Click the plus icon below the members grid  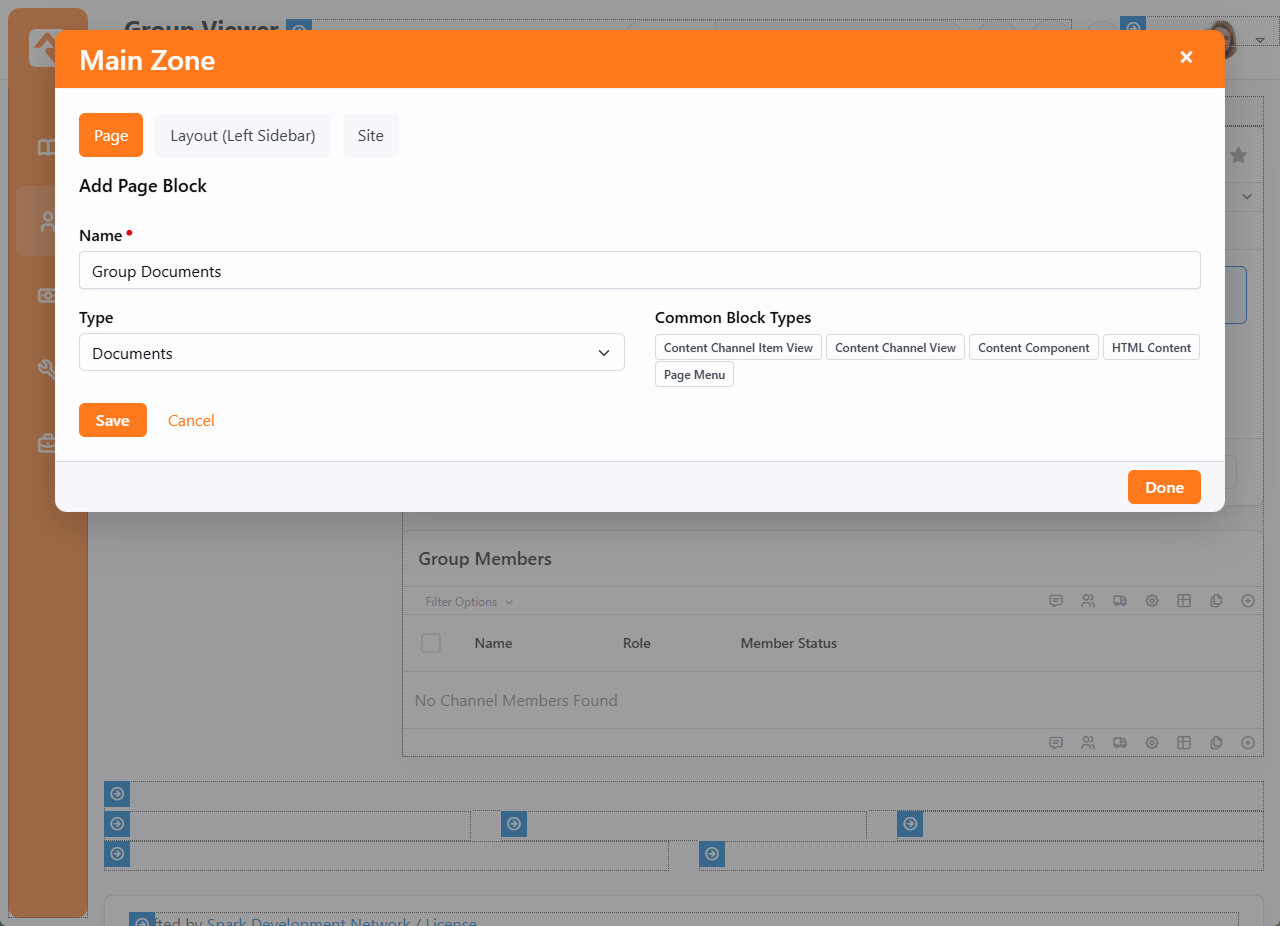tap(1248, 743)
